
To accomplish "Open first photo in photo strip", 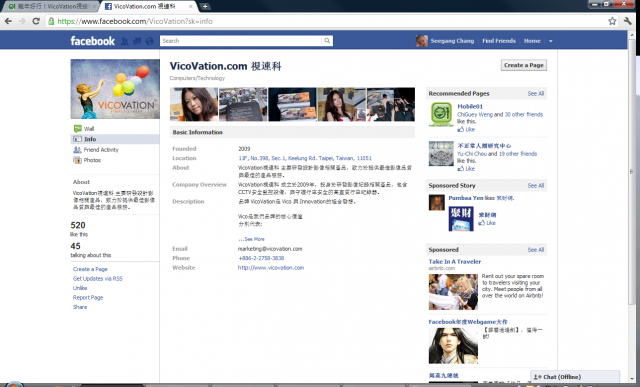I will (194, 105).
